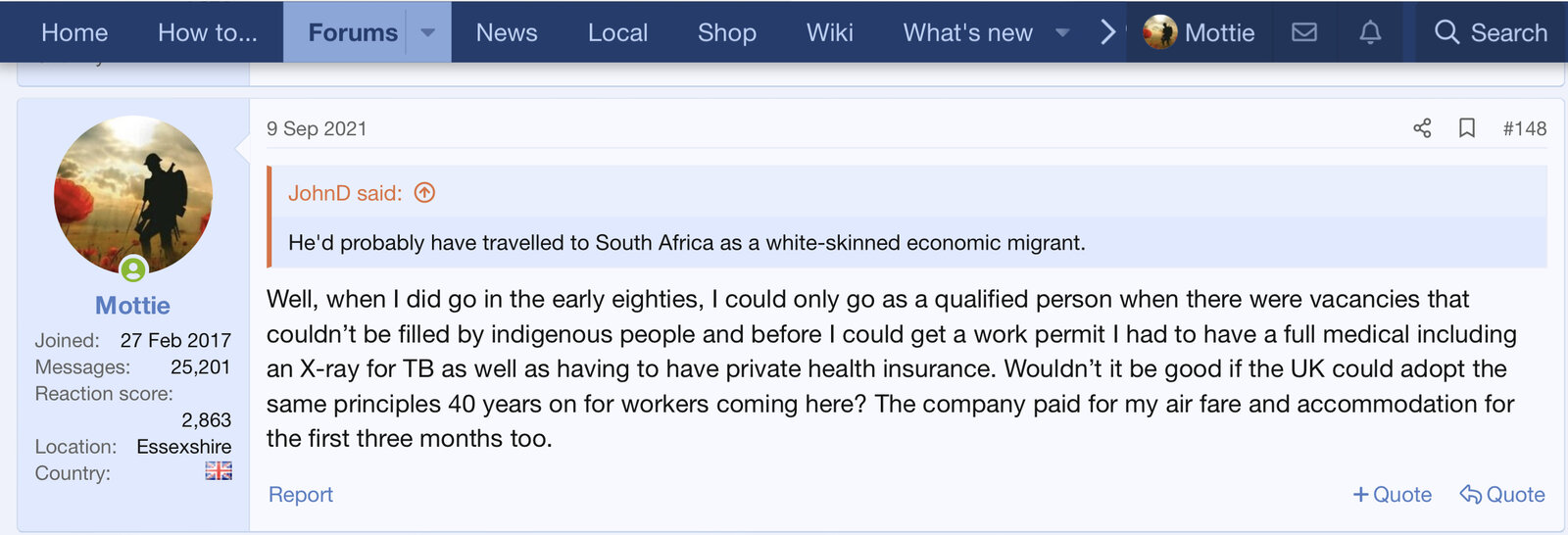Show more navigation items with chevron
The width and height of the screenshot is (1568, 535).
1107,32
